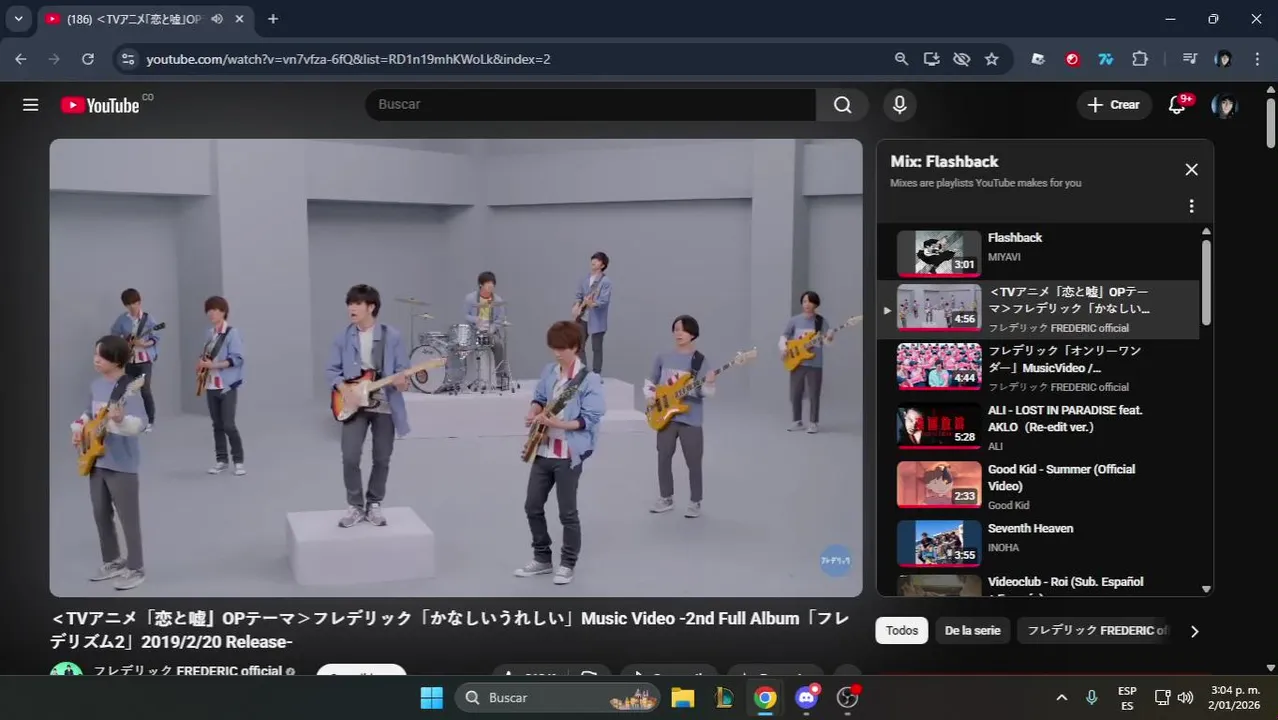View site information icon in address bar
Viewport: 1278px width, 720px height.
coord(127,59)
